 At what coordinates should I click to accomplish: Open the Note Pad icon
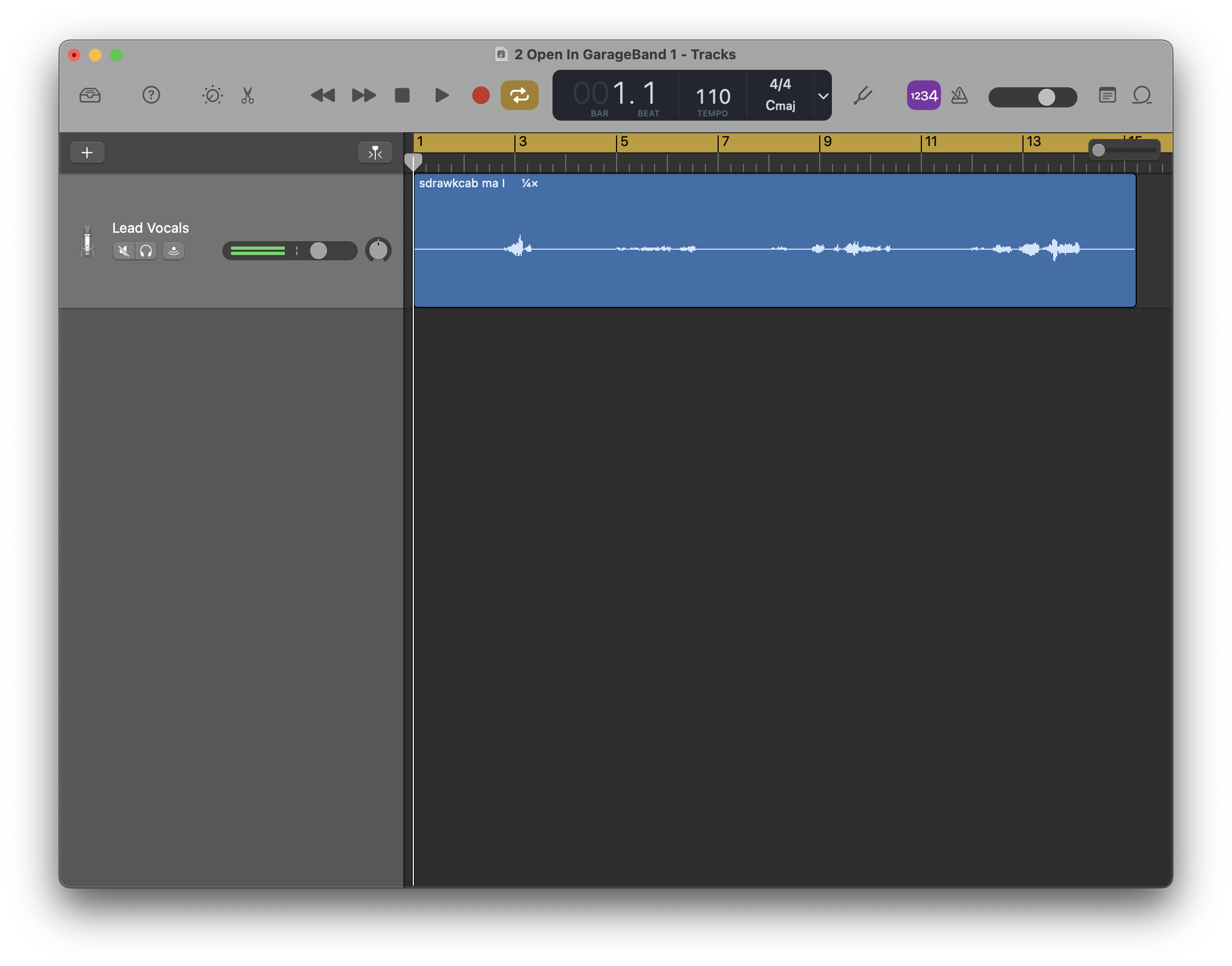click(1107, 95)
